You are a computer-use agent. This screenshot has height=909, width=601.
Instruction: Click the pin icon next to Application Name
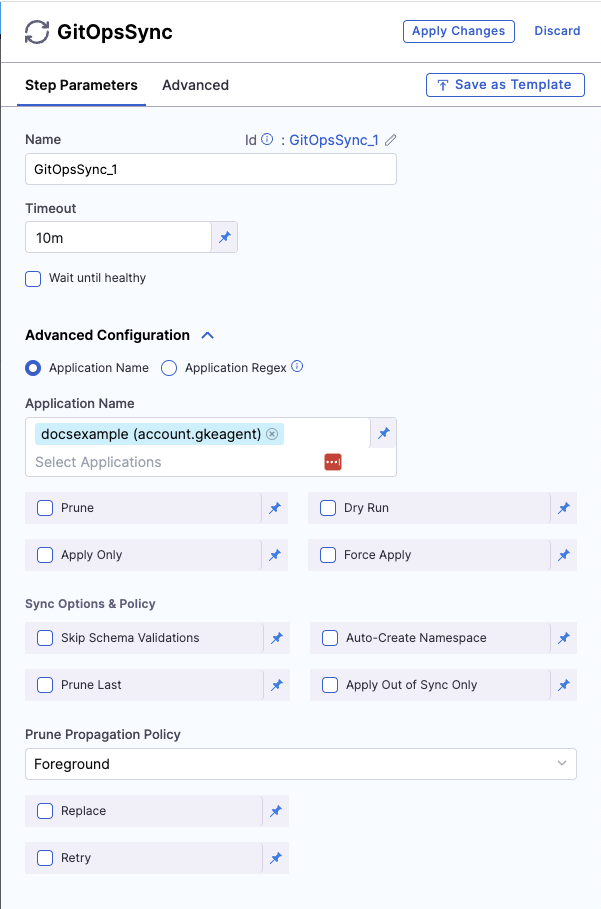(x=383, y=434)
